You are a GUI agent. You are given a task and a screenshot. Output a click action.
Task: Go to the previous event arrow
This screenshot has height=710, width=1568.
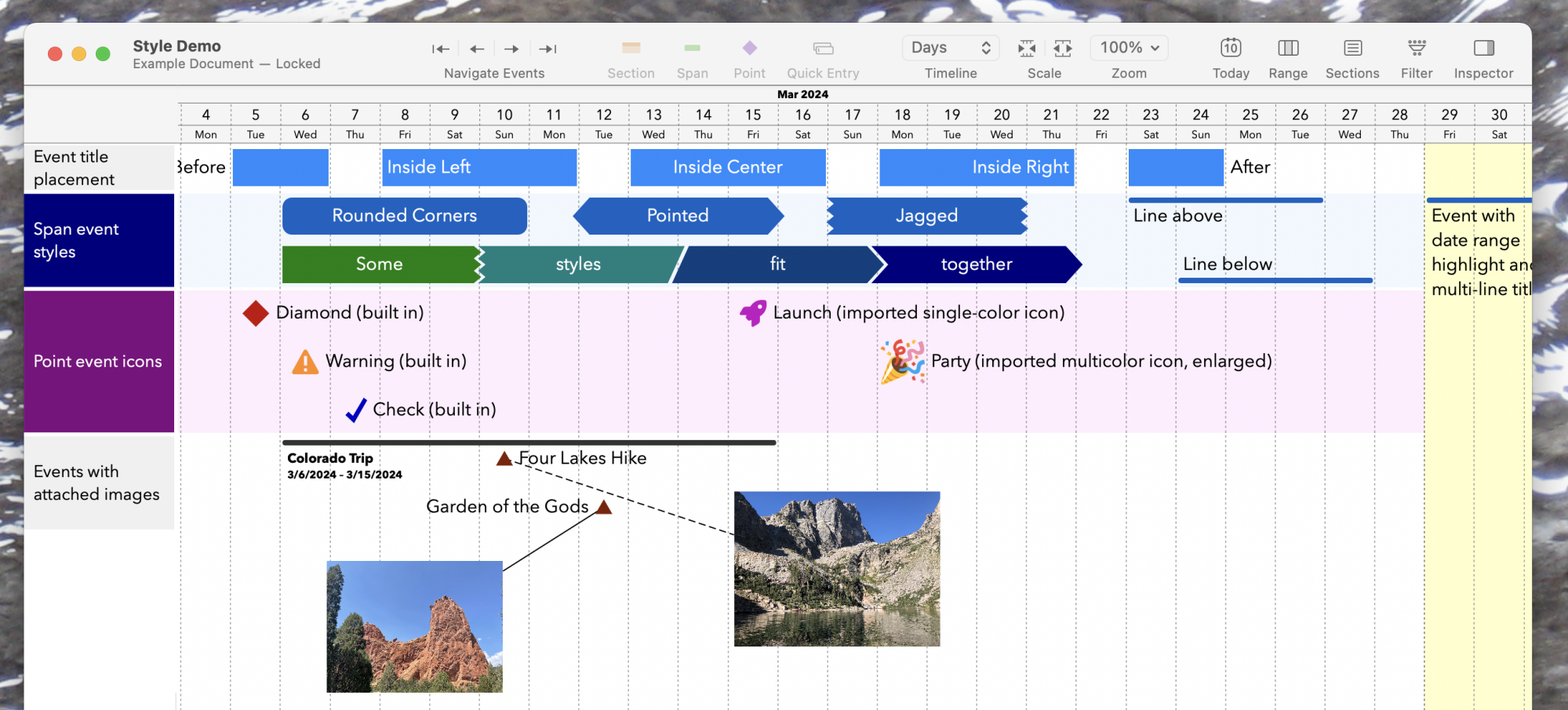tap(477, 49)
